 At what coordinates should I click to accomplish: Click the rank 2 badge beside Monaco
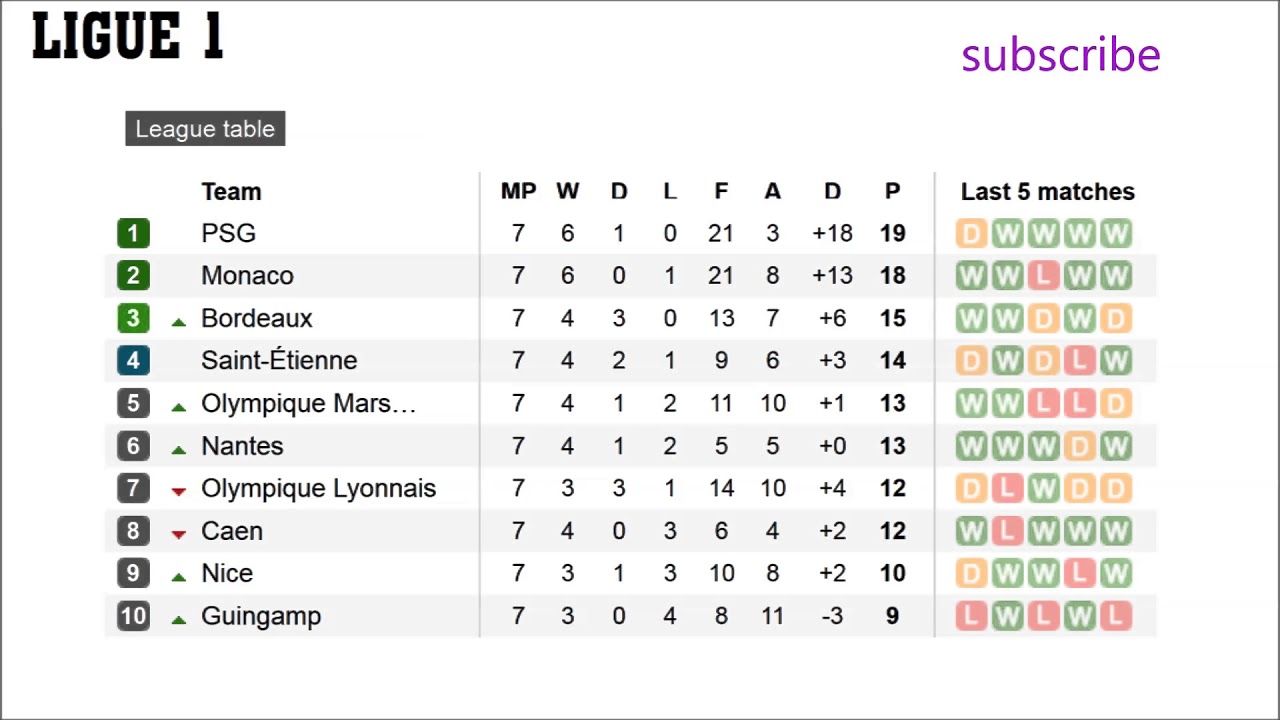coord(133,276)
